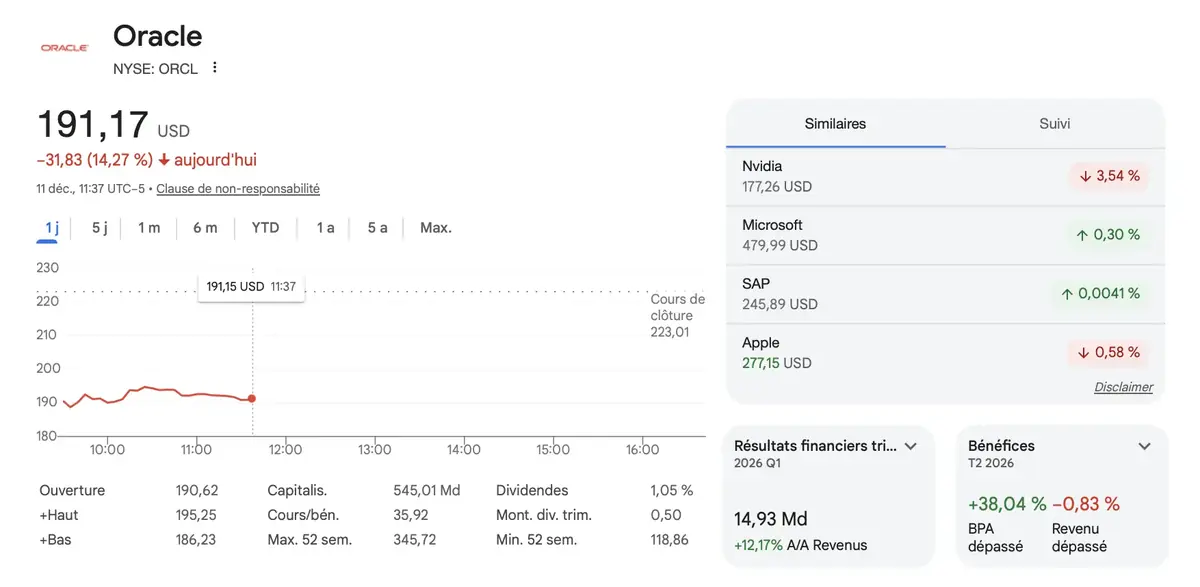Click Nvidia's red 3,54 % change badge
Screen dimensions: 1200x587
click(x=1109, y=176)
